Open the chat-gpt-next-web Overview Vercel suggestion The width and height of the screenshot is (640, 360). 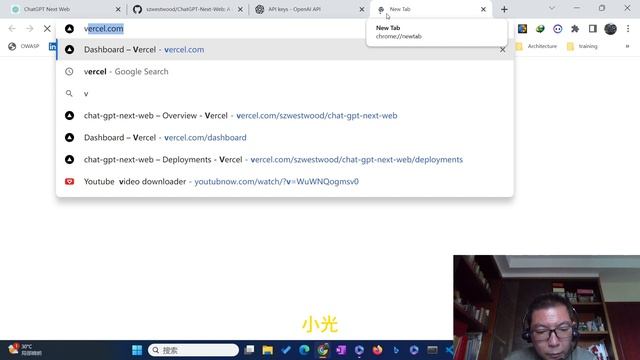coord(285,116)
